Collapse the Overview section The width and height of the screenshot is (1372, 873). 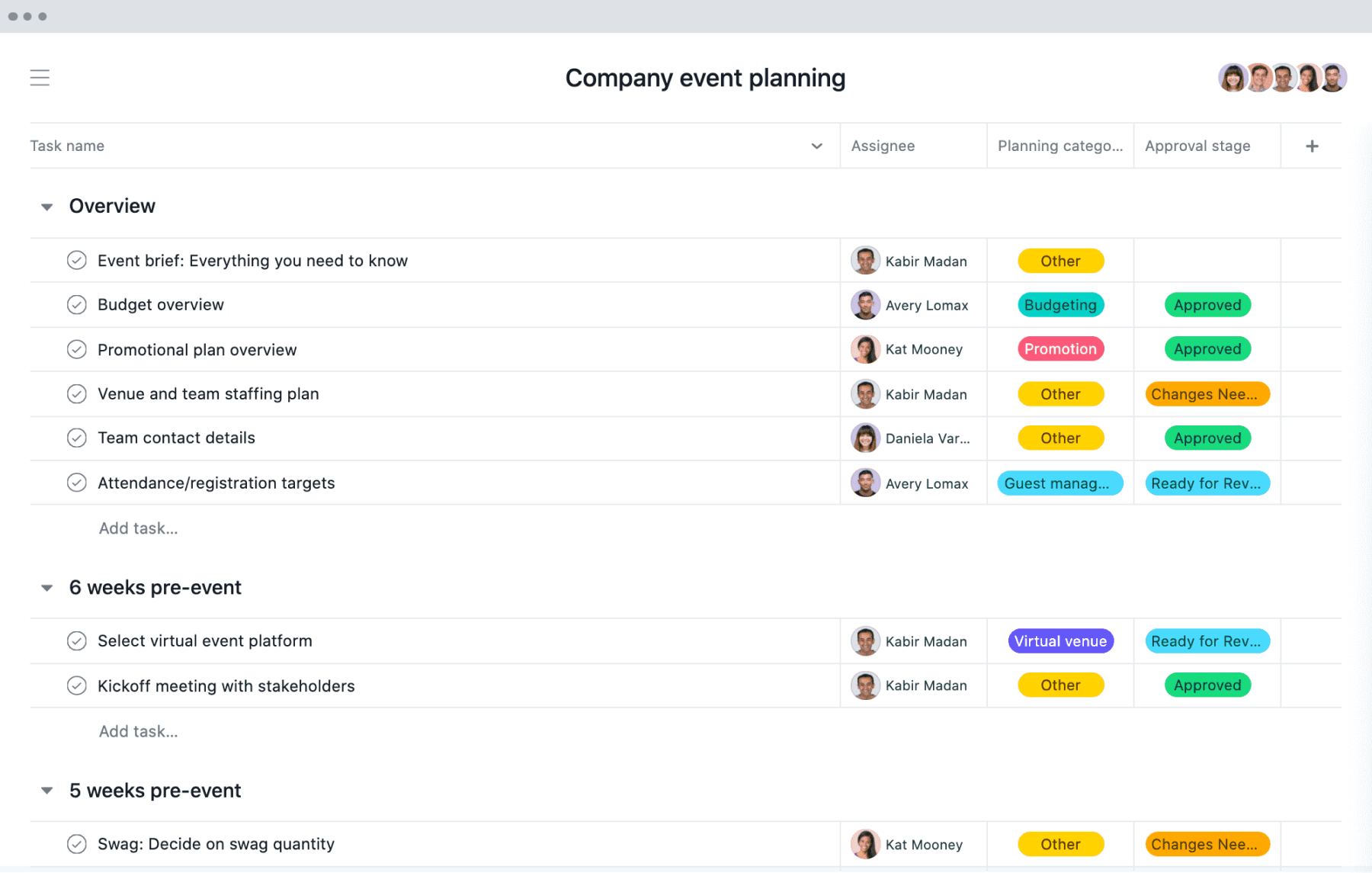click(x=47, y=207)
